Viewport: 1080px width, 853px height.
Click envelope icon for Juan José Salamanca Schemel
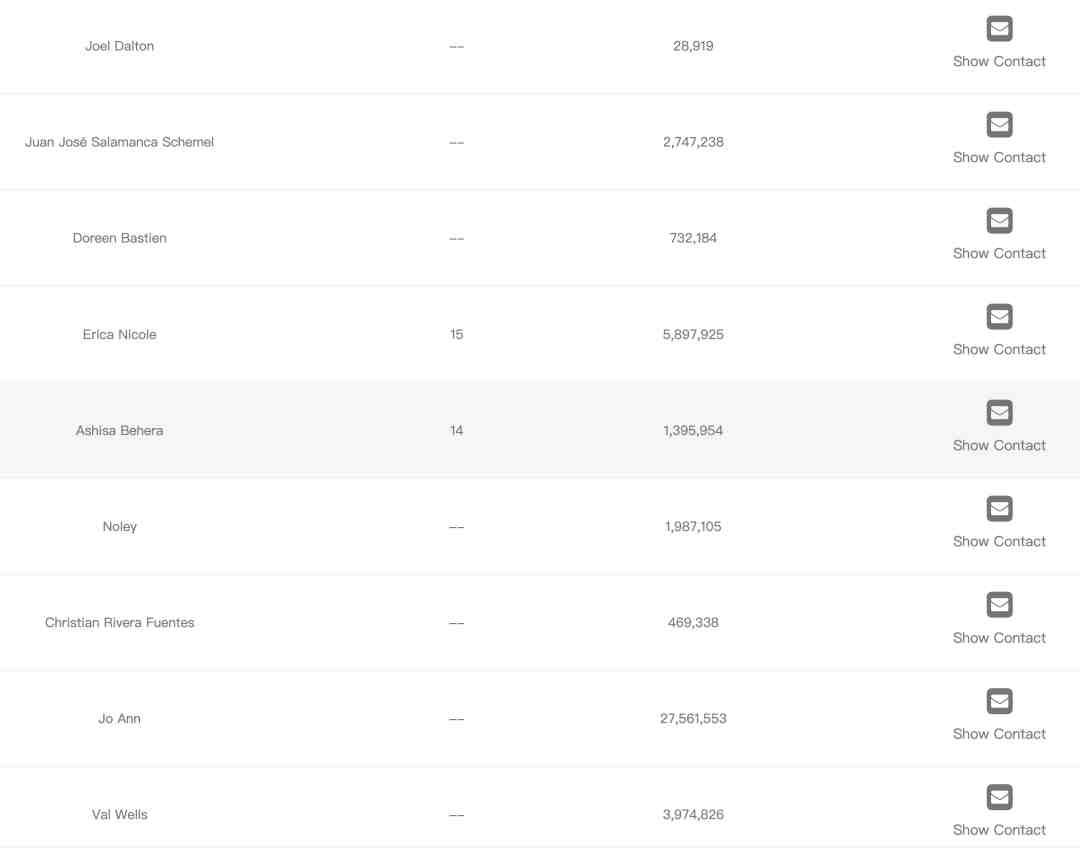pos(999,125)
